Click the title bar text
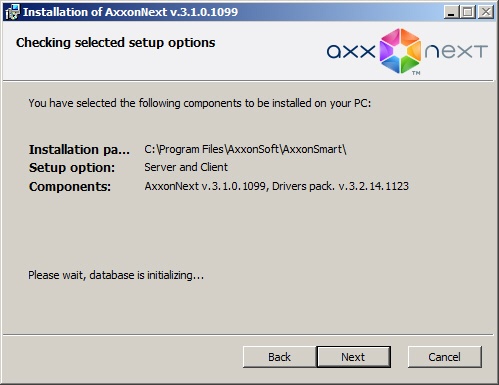 coord(130,12)
